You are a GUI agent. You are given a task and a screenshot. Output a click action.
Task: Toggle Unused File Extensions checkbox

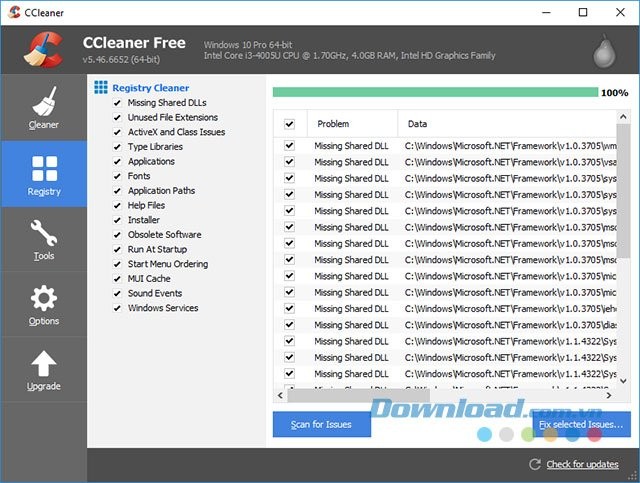117,118
